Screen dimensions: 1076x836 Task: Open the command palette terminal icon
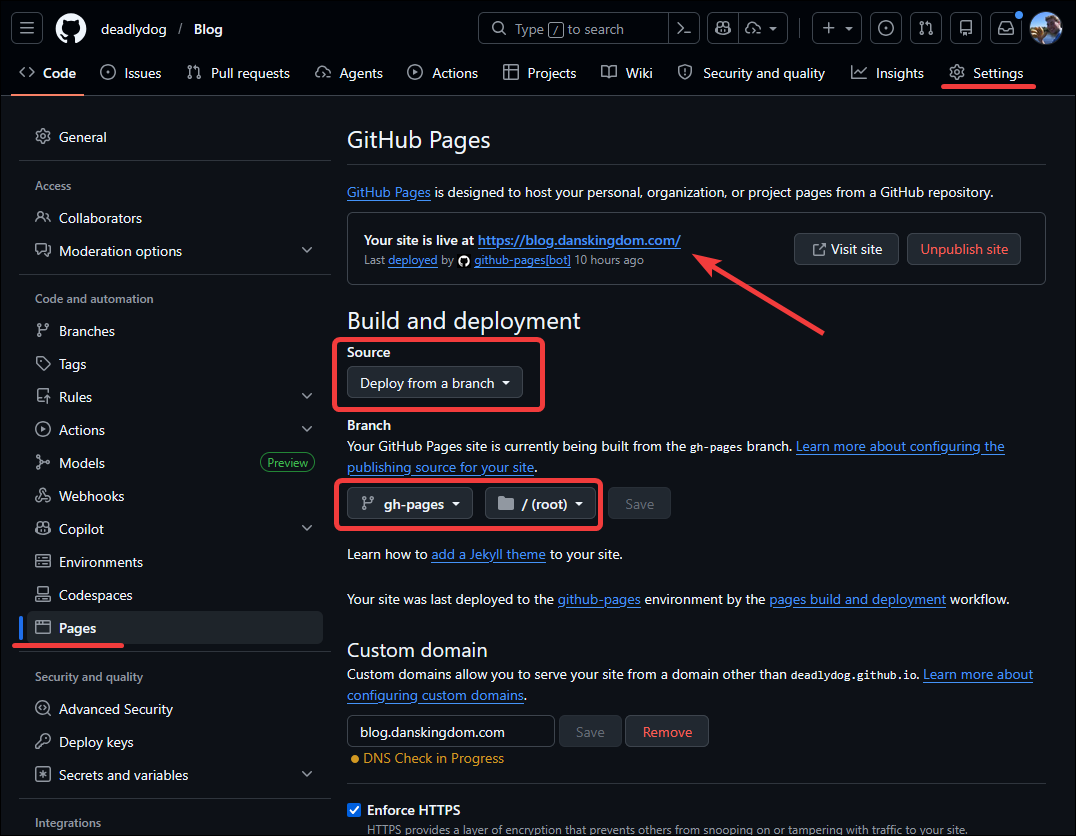click(x=684, y=28)
